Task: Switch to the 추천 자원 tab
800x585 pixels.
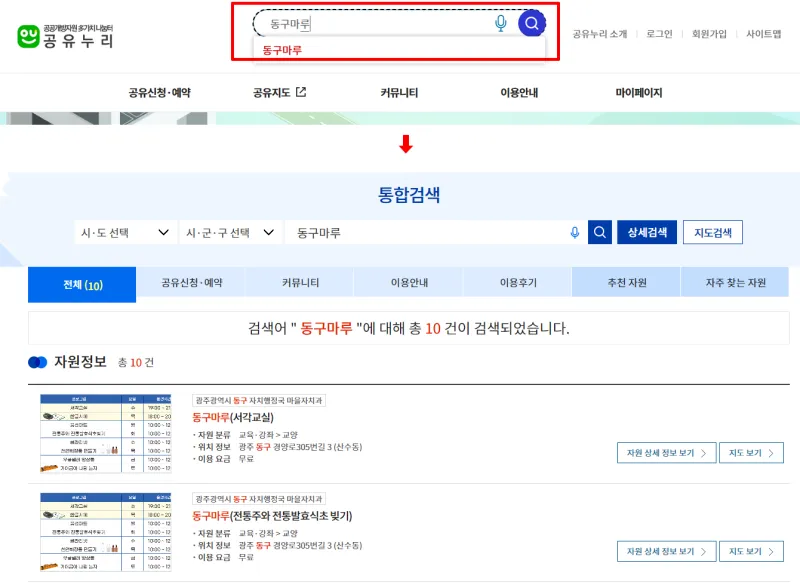Action: coord(626,284)
